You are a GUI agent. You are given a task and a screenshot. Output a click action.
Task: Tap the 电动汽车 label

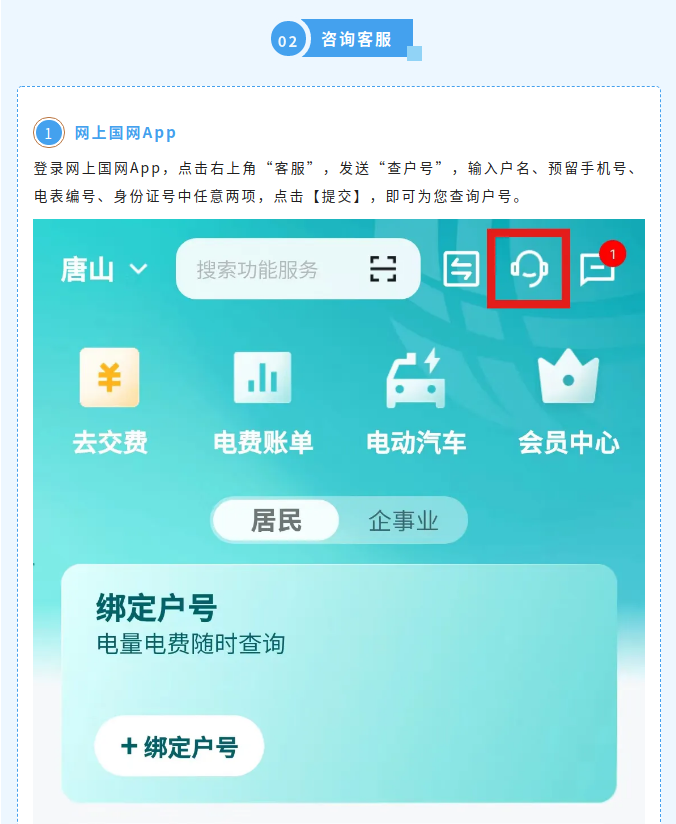[x=416, y=442]
